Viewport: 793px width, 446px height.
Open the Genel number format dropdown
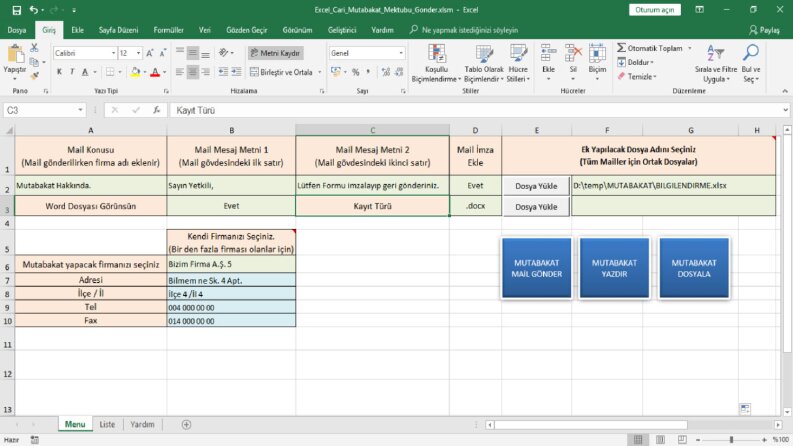tap(401, 53)
